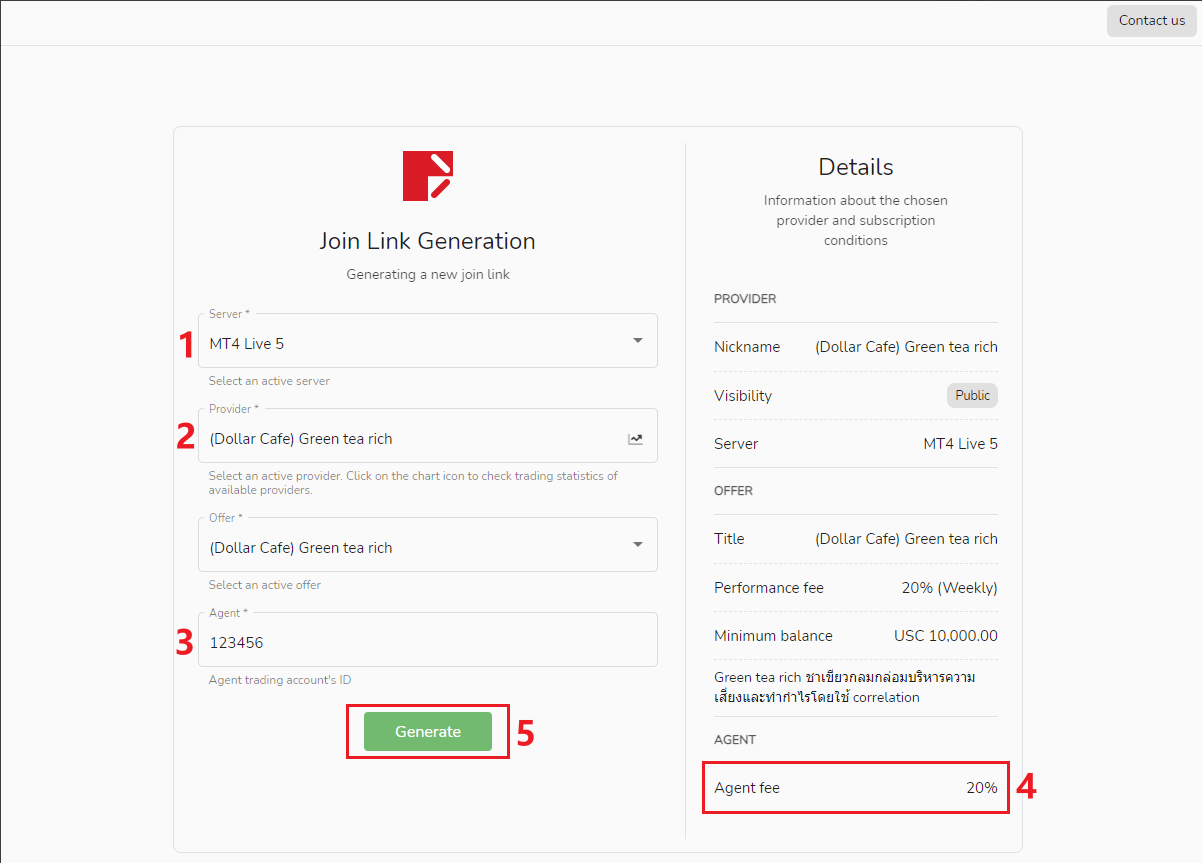The width and height of the screenshot is (1202, 863).
Task: Click the offer Title value in Details
Action: [906, 539]
